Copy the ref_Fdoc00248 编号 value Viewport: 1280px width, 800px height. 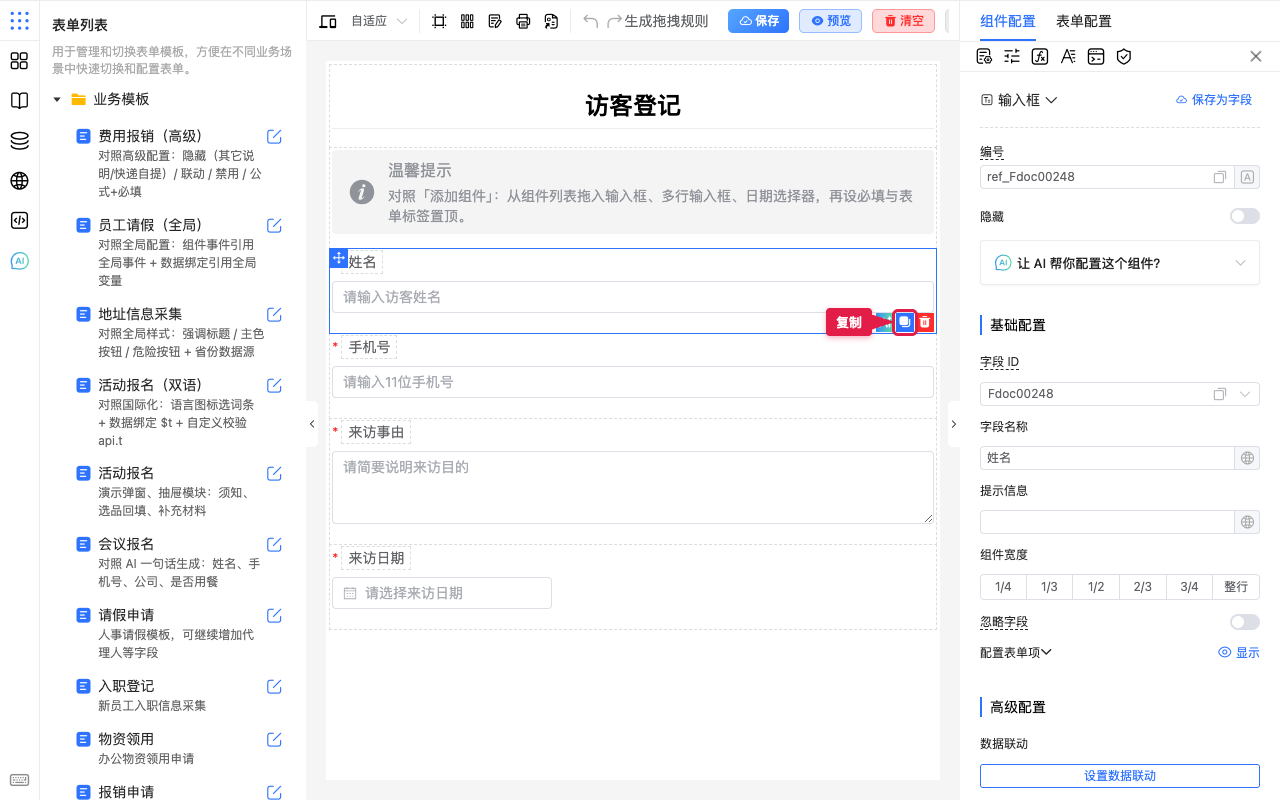(1220, 177)
